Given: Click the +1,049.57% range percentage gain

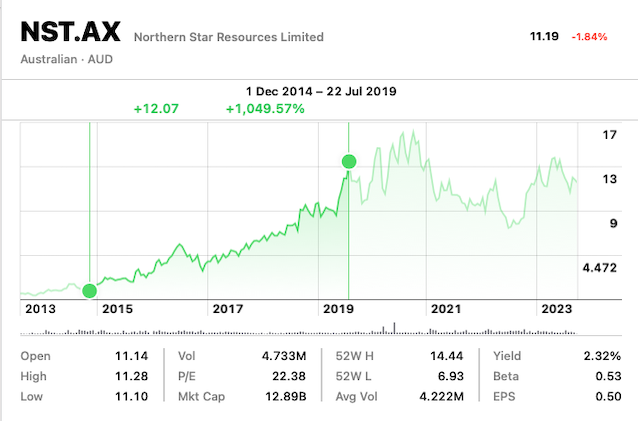Looking at the screenshot, I should (x=265, y=109).
